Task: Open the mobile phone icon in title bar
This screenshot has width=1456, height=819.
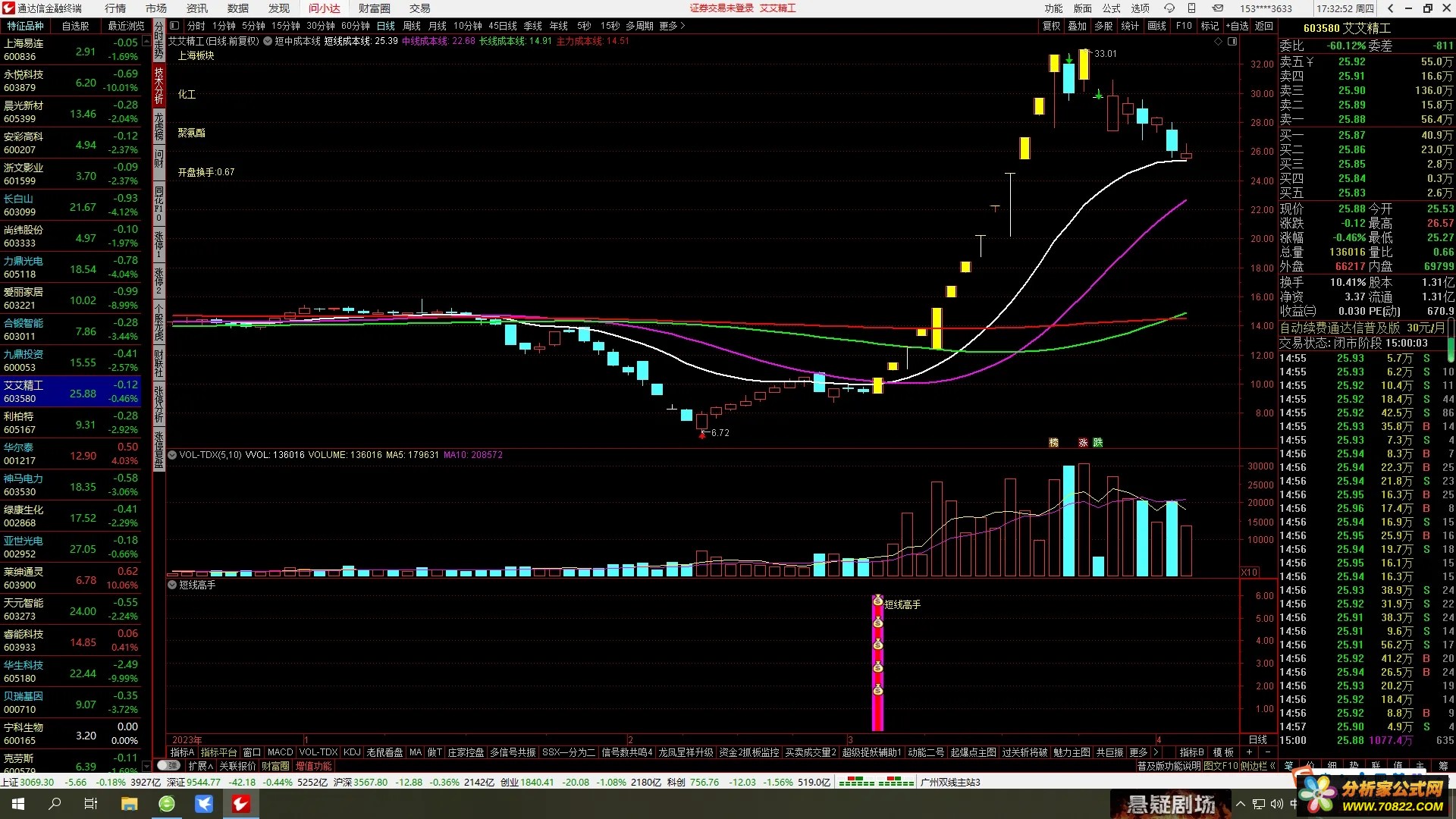Action: pos(1191,8)
